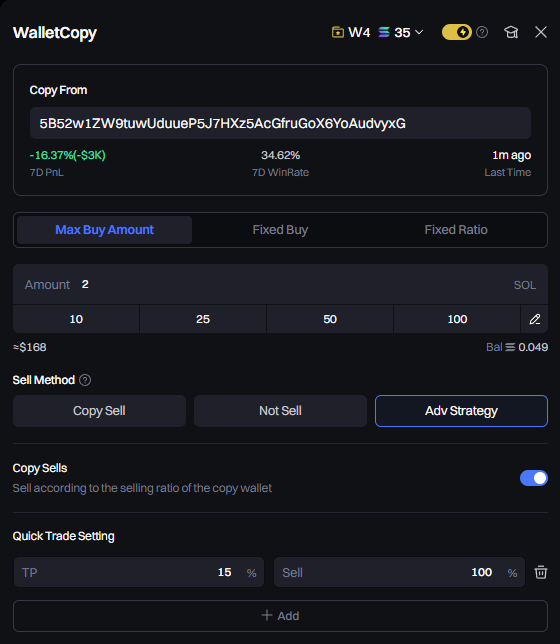Add a new quick trade rule
Image resolution: width=560 pixels, height=644 pixels.
coord(280,616)
